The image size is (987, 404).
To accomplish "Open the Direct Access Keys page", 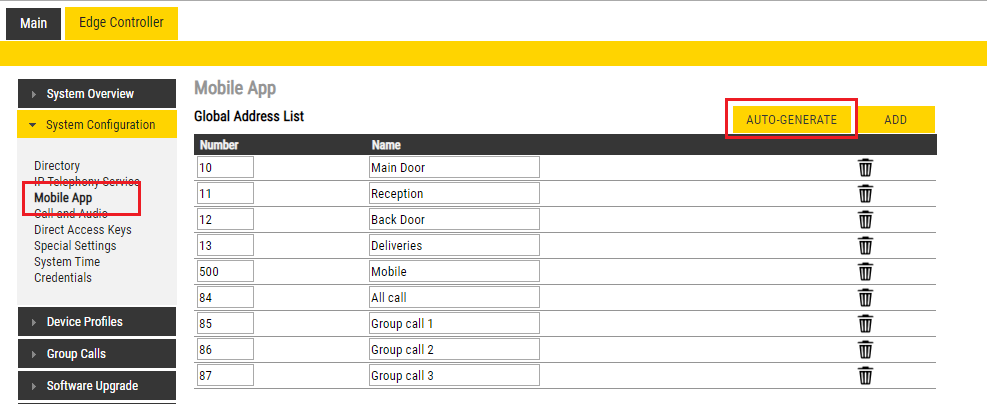I will [83, 230].
